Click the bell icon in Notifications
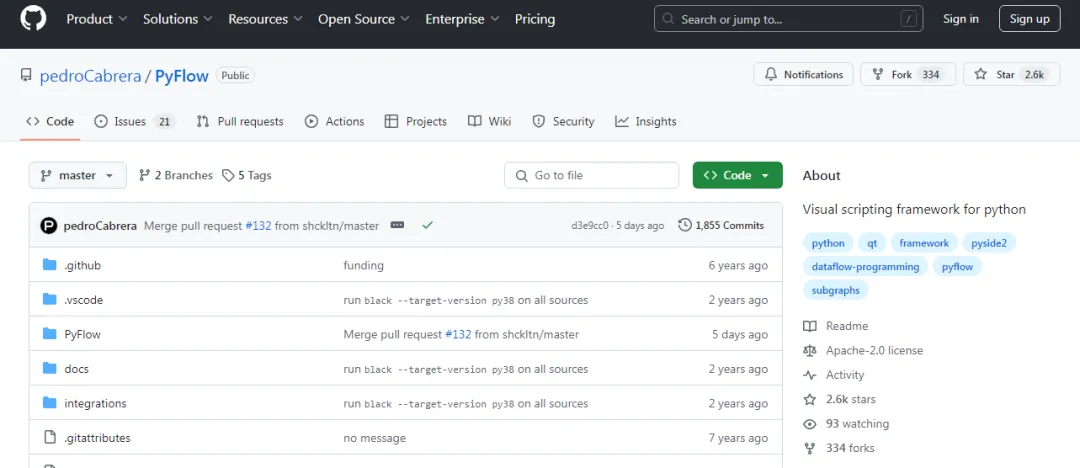 (771, 74)
